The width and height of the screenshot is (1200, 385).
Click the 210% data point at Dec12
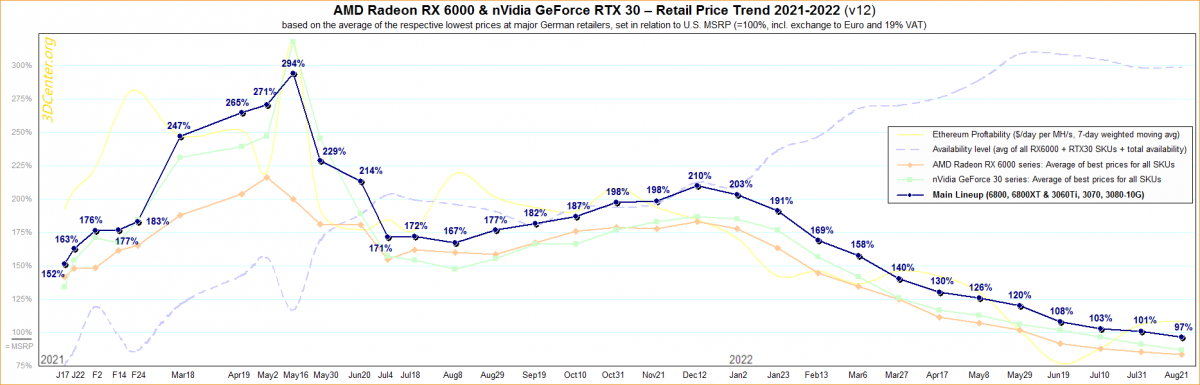point(697,185)
